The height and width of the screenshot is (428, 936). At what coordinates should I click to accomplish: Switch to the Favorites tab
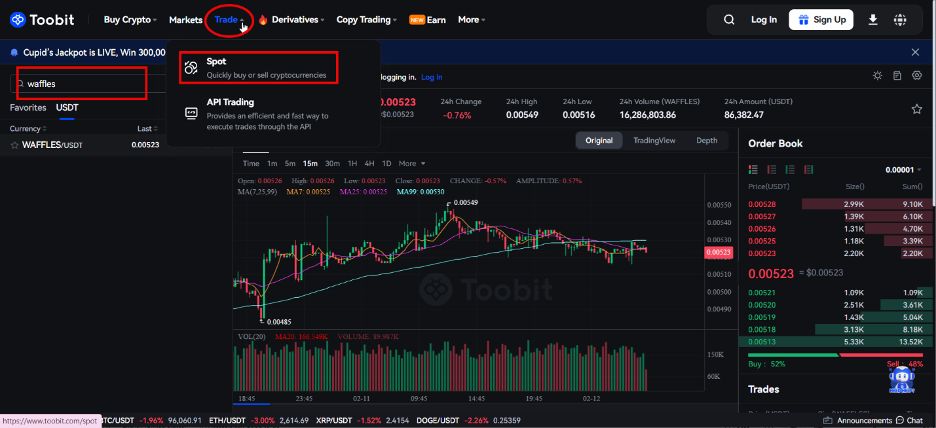tap(28, 108)
